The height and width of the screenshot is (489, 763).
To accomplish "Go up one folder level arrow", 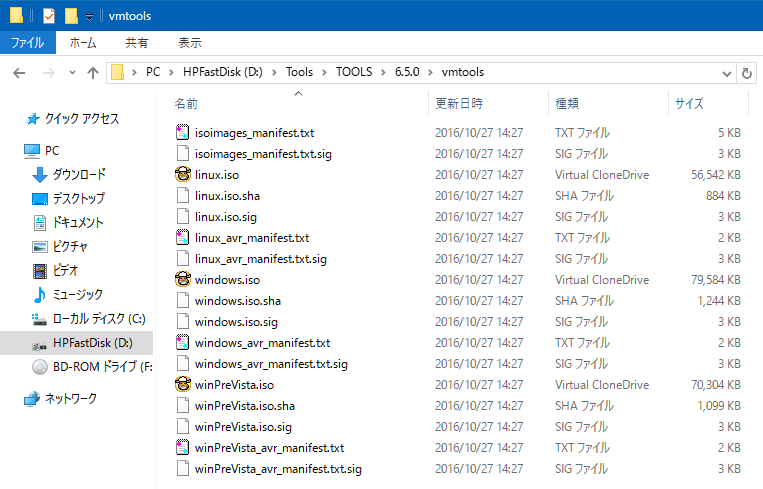I will [92, 73].
